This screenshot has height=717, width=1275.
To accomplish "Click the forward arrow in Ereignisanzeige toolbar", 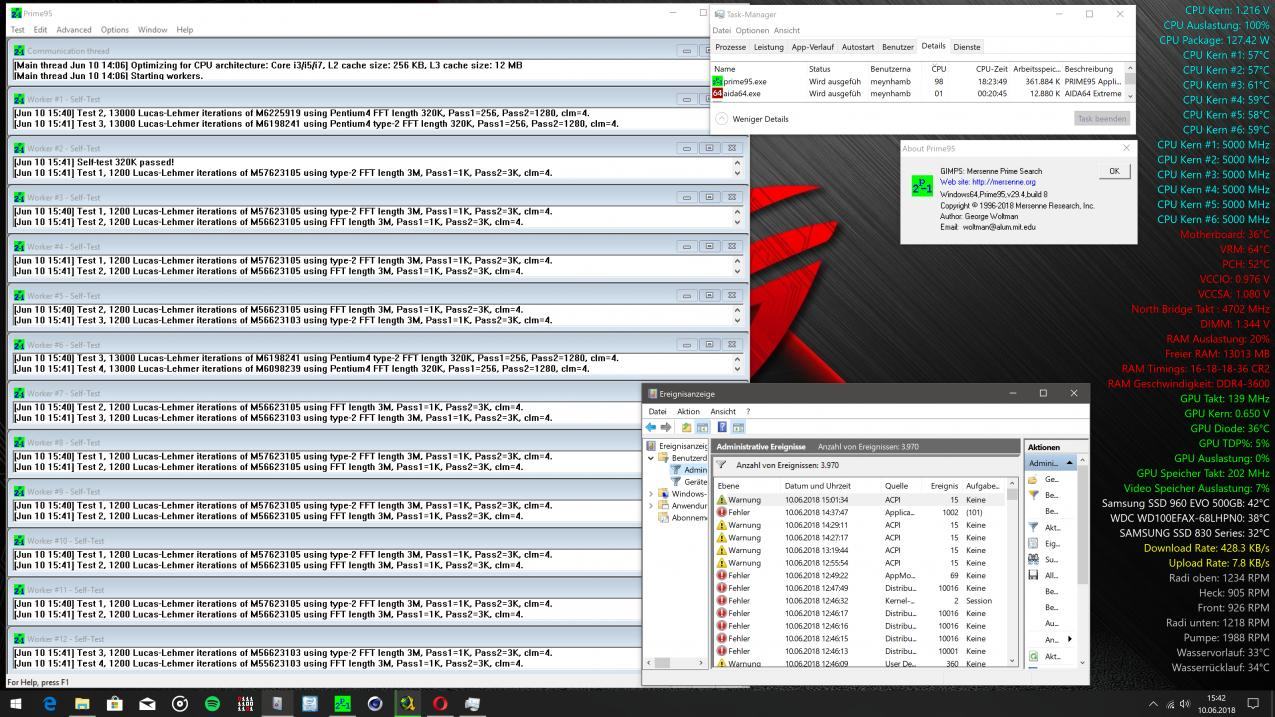I will click(666, 427).
